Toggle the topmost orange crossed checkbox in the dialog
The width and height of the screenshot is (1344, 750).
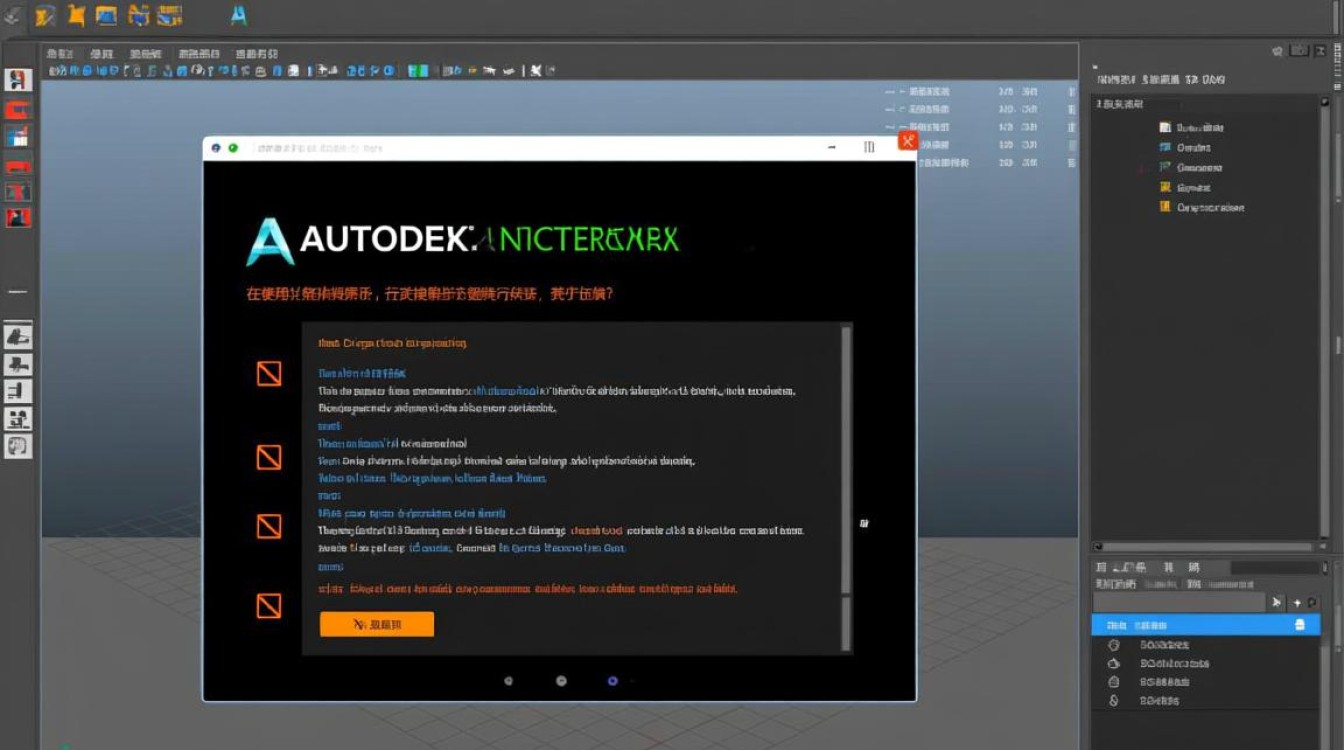click(x=269, y=374)
